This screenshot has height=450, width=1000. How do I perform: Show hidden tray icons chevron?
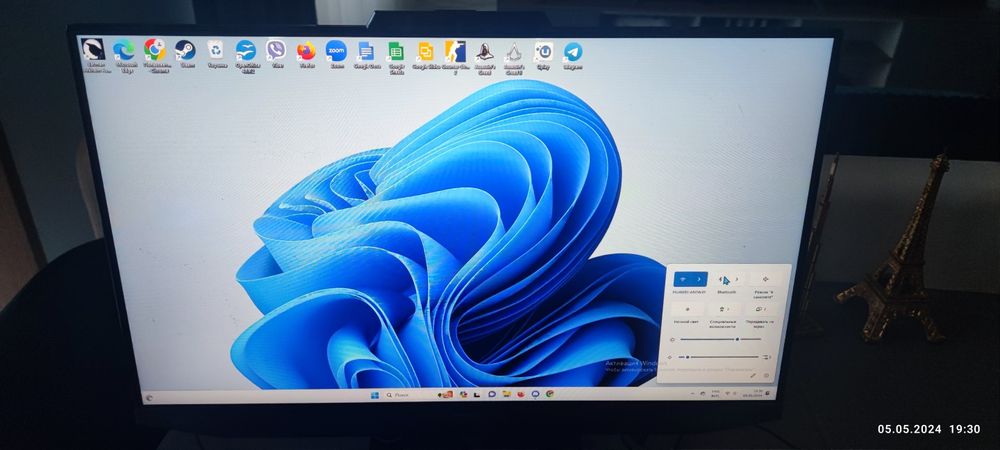(x=693, y=394)
